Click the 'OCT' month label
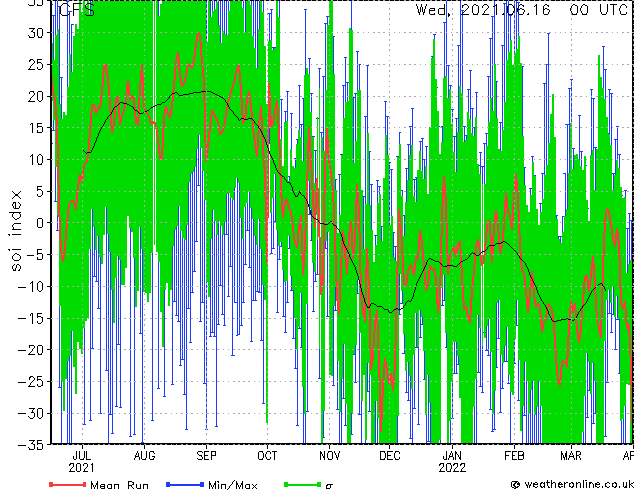 tap(267, 456)
